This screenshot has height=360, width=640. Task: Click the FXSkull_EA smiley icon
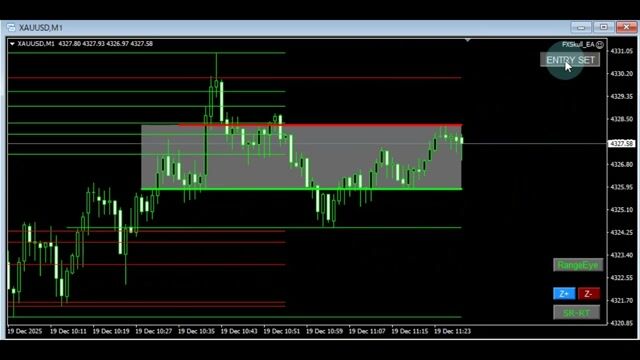600,44
